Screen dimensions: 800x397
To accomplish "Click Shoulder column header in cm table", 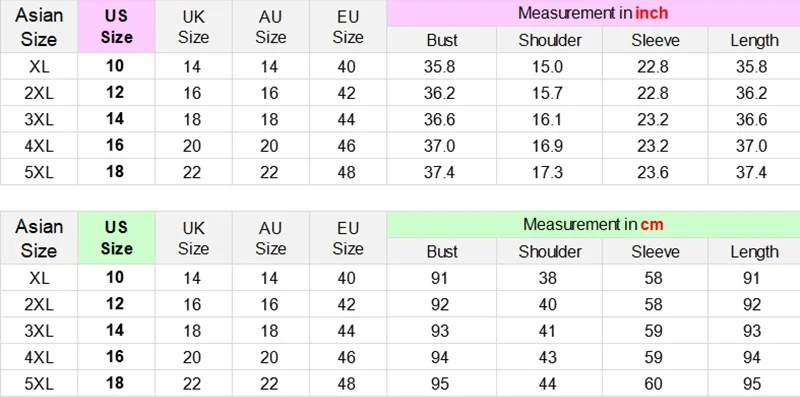I will tap(549, 252).
